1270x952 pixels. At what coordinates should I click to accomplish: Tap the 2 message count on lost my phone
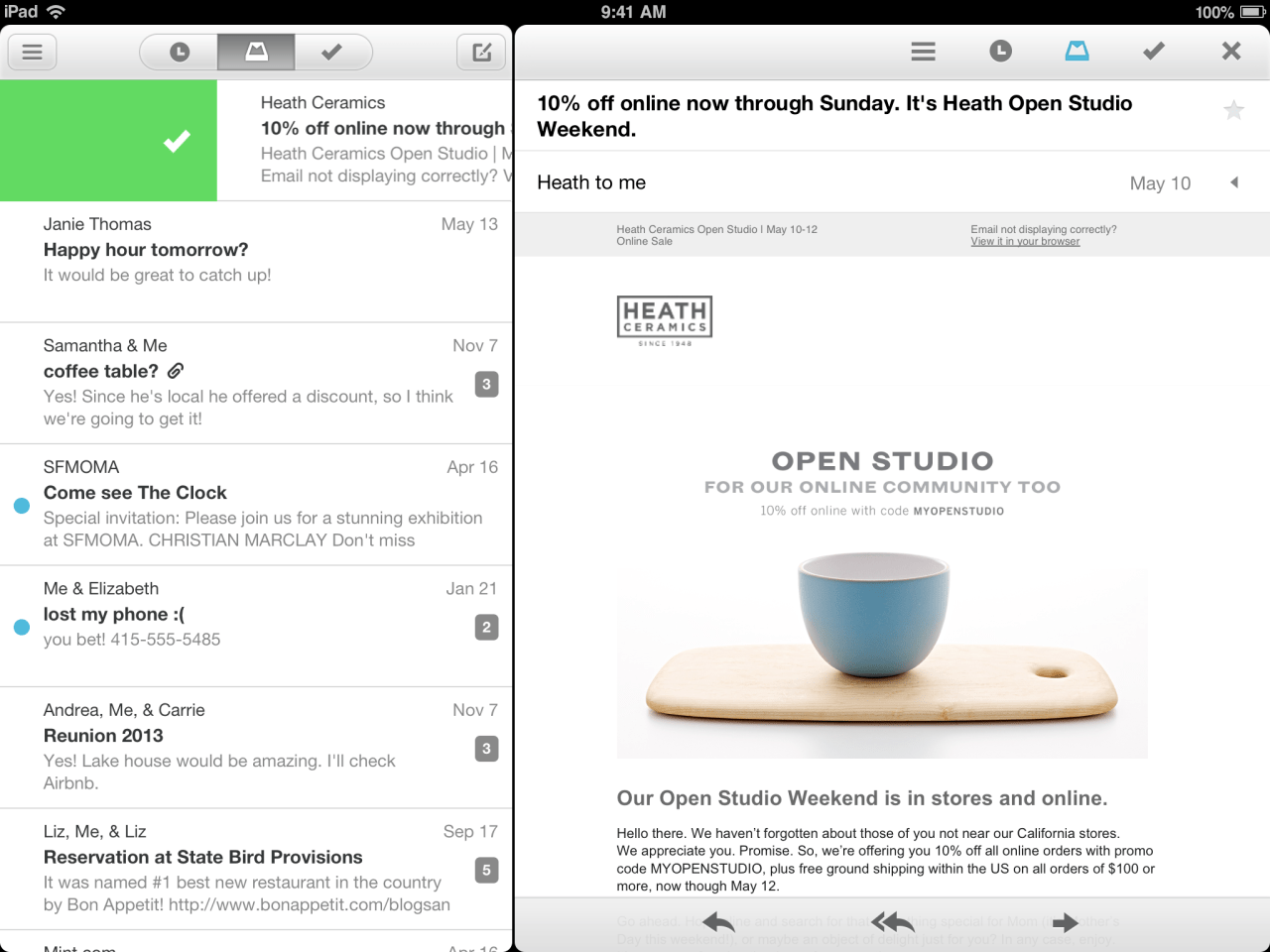486,627
